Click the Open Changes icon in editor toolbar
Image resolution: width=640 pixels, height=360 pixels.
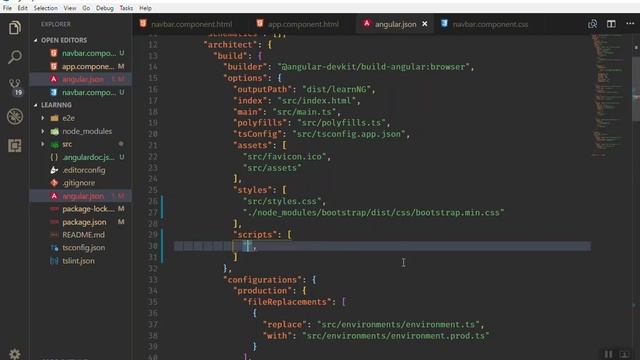[x=592, y=24]
